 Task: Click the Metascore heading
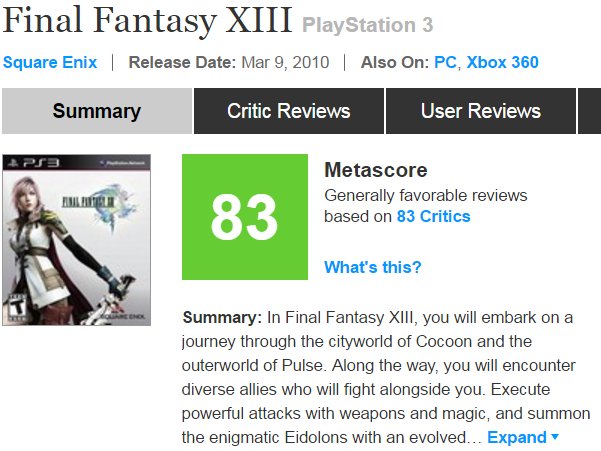[x=375, y=170]
